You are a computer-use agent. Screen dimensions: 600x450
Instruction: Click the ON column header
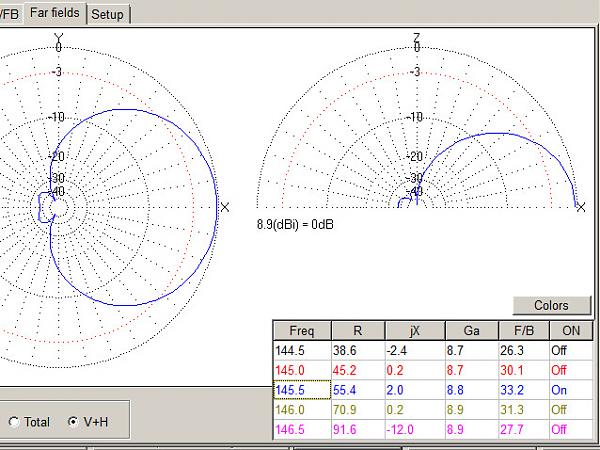pos(571,331)
